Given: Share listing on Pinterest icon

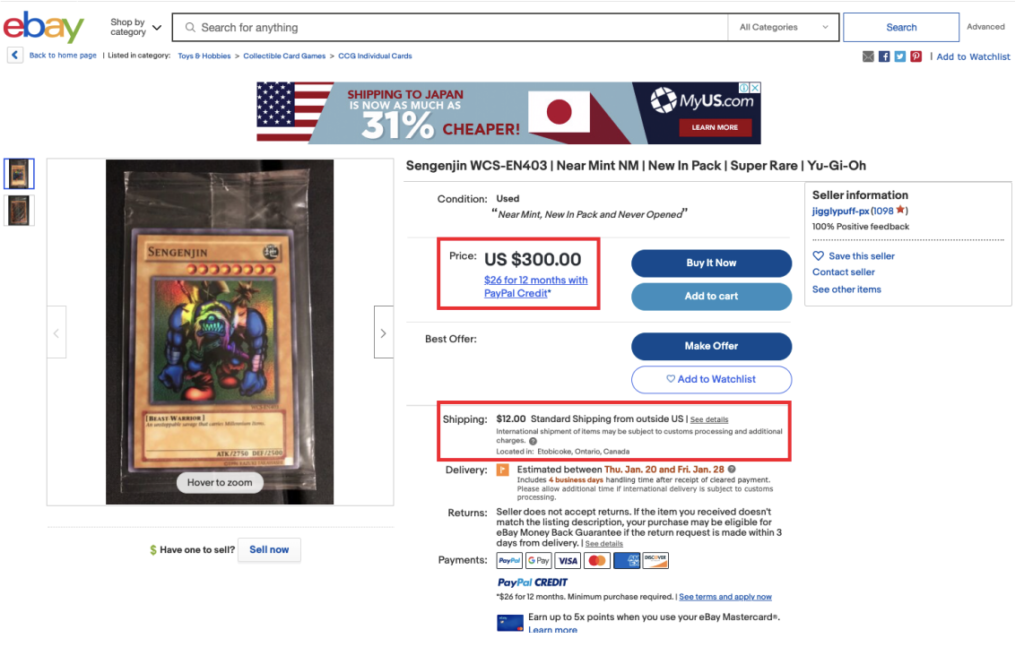Looking at the screenshot, I should [x=916, y=57].
